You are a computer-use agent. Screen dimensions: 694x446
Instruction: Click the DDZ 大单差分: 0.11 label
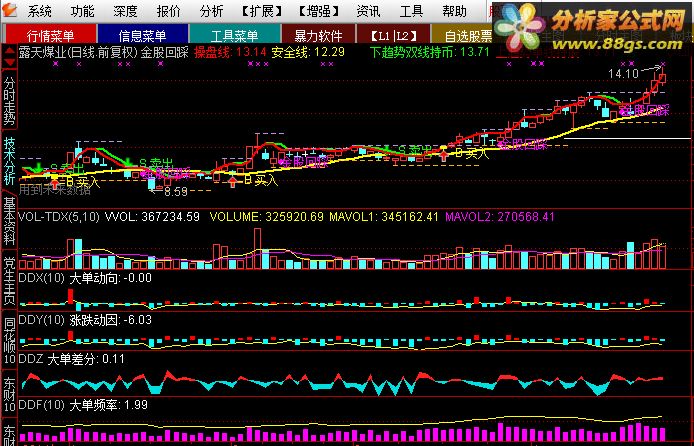[x=72, y=359]
